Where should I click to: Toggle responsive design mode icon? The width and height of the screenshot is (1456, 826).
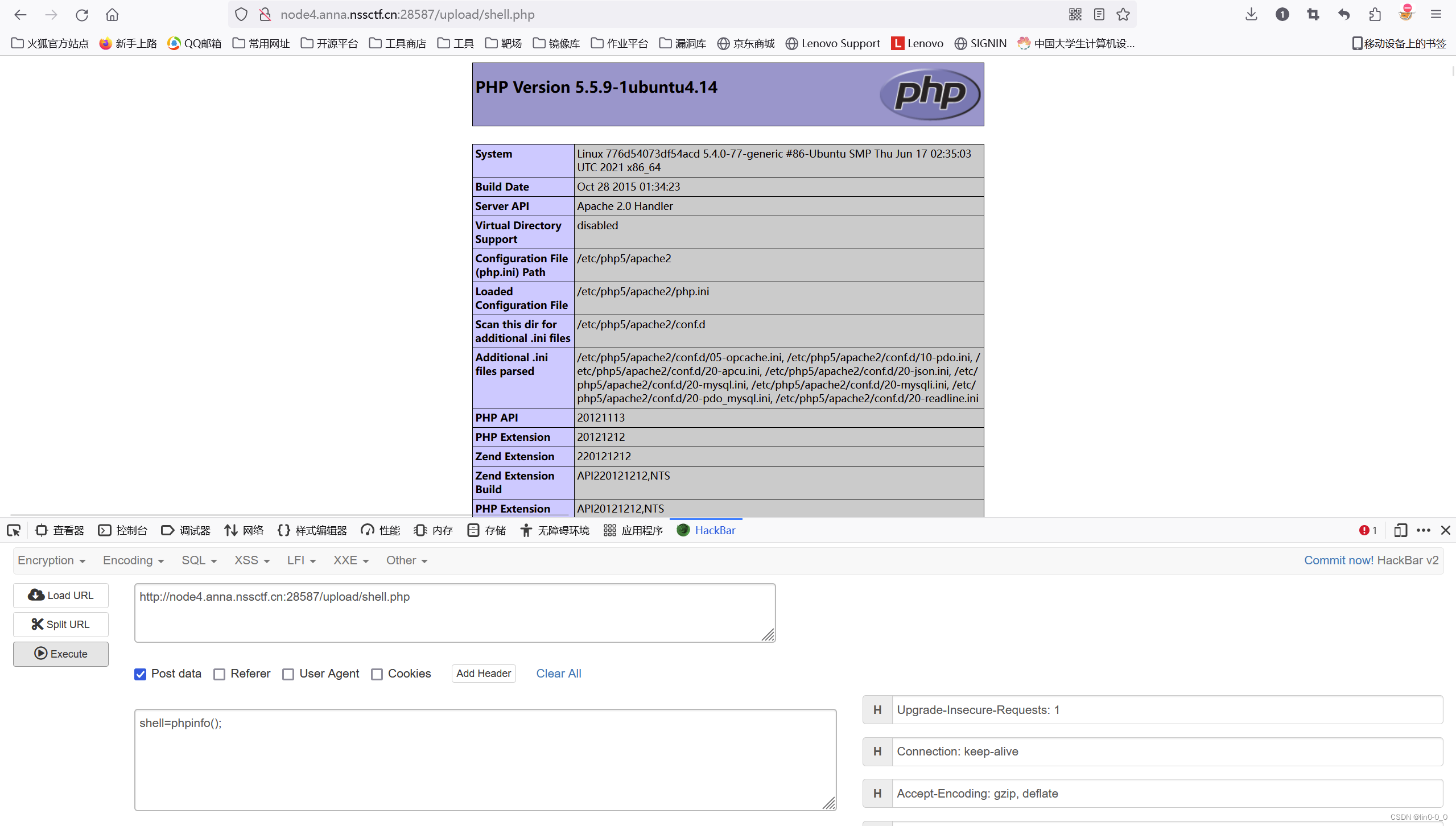pos(1400,530)
